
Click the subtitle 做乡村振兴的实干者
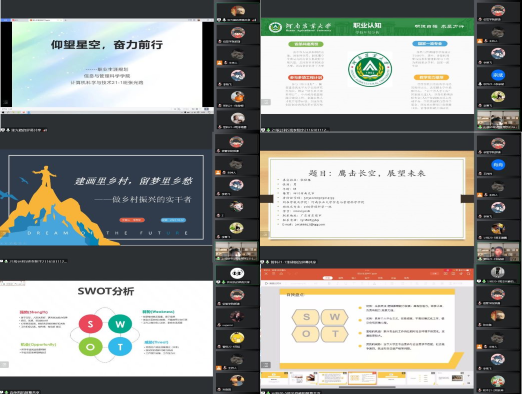(152, 199)
